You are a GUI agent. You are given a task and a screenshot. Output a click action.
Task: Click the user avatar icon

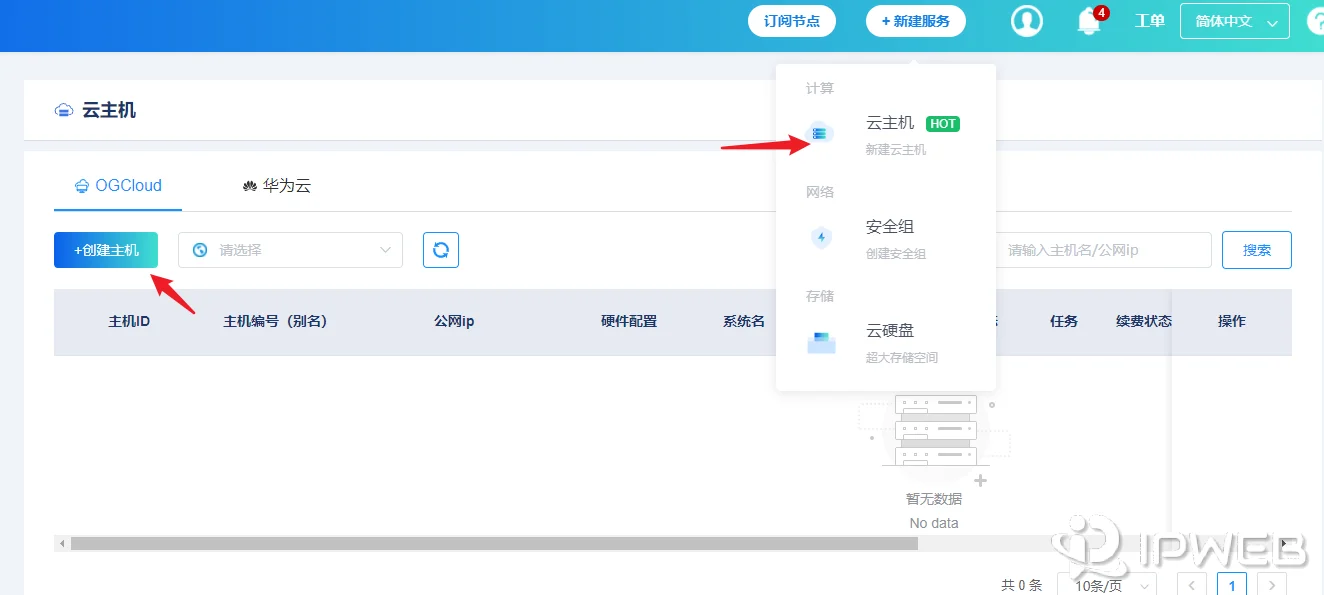[x=1026, y=20]
